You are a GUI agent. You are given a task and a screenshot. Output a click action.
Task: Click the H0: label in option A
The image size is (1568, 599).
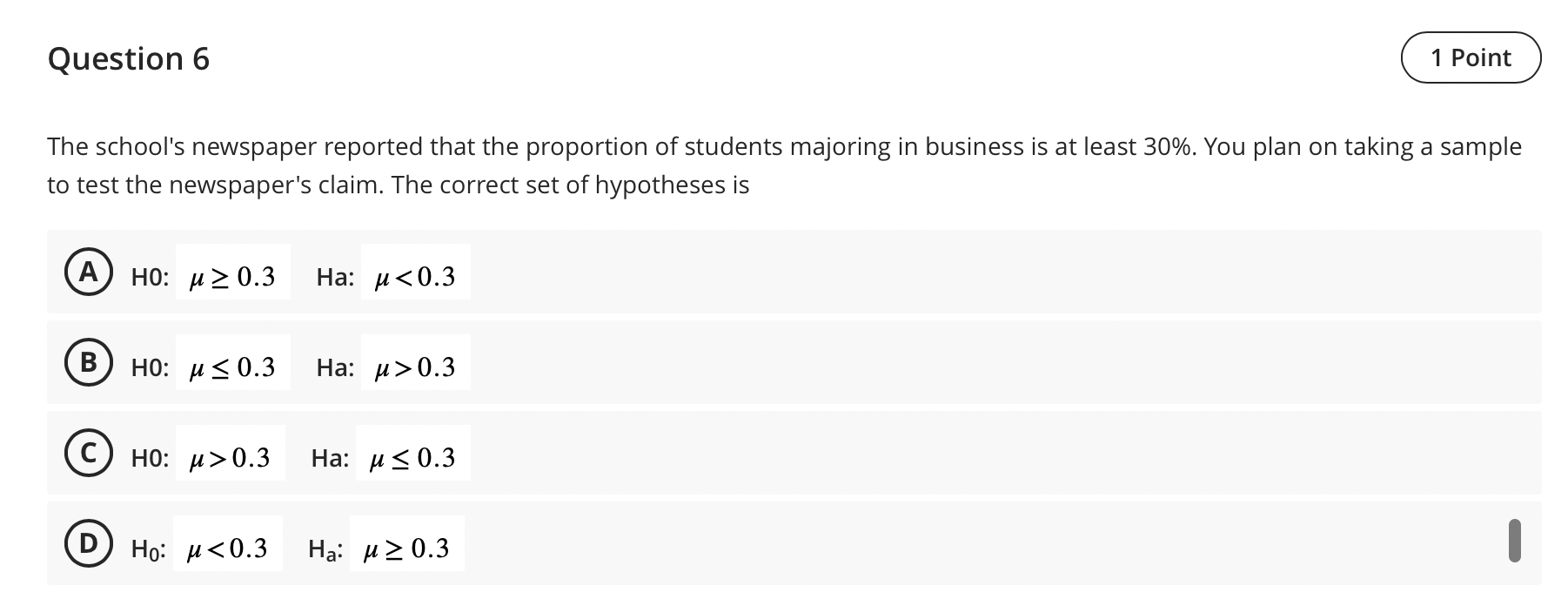(x=150, y=277)
